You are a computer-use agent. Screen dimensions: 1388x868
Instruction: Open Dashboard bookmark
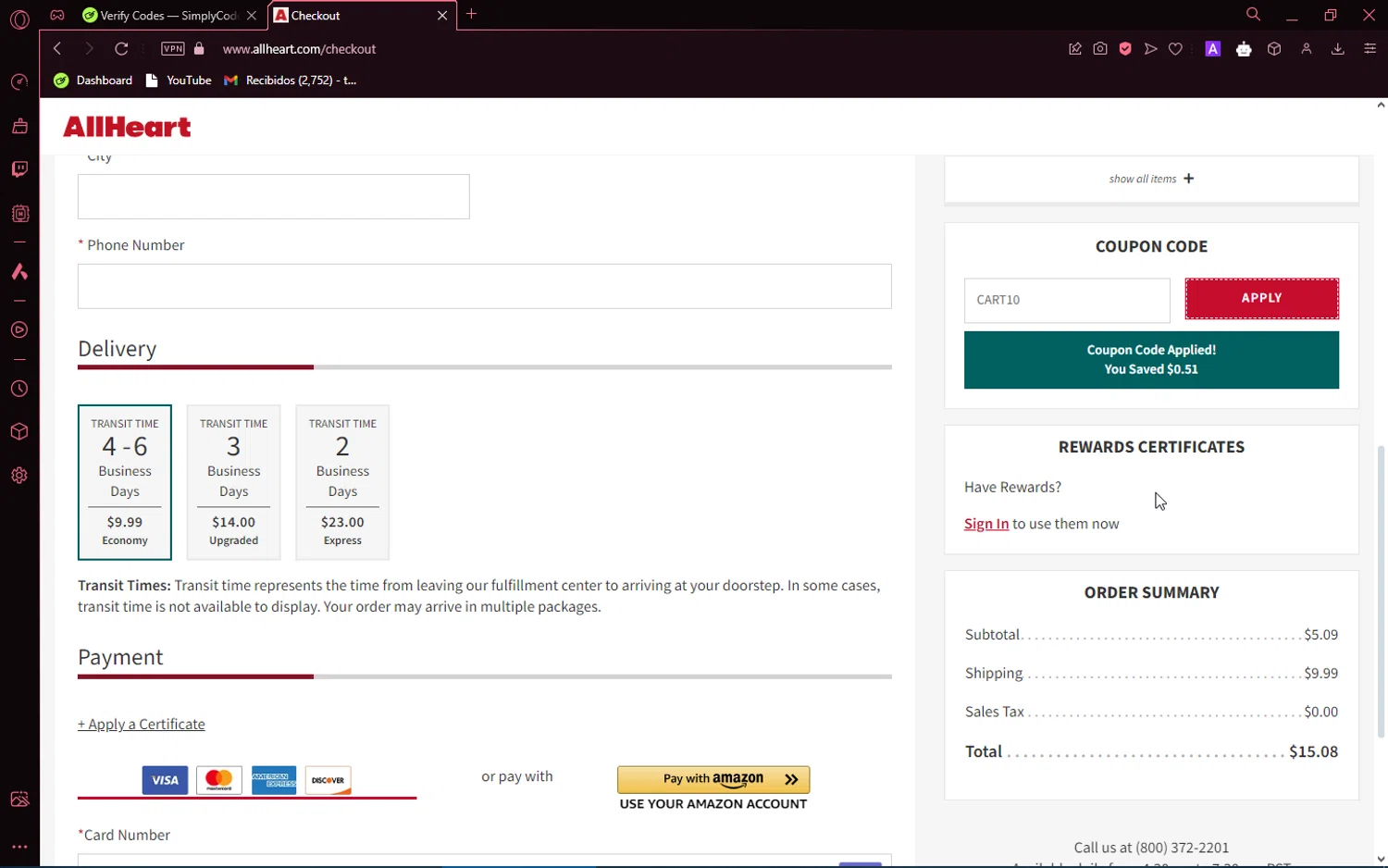[x=93, y=81]
